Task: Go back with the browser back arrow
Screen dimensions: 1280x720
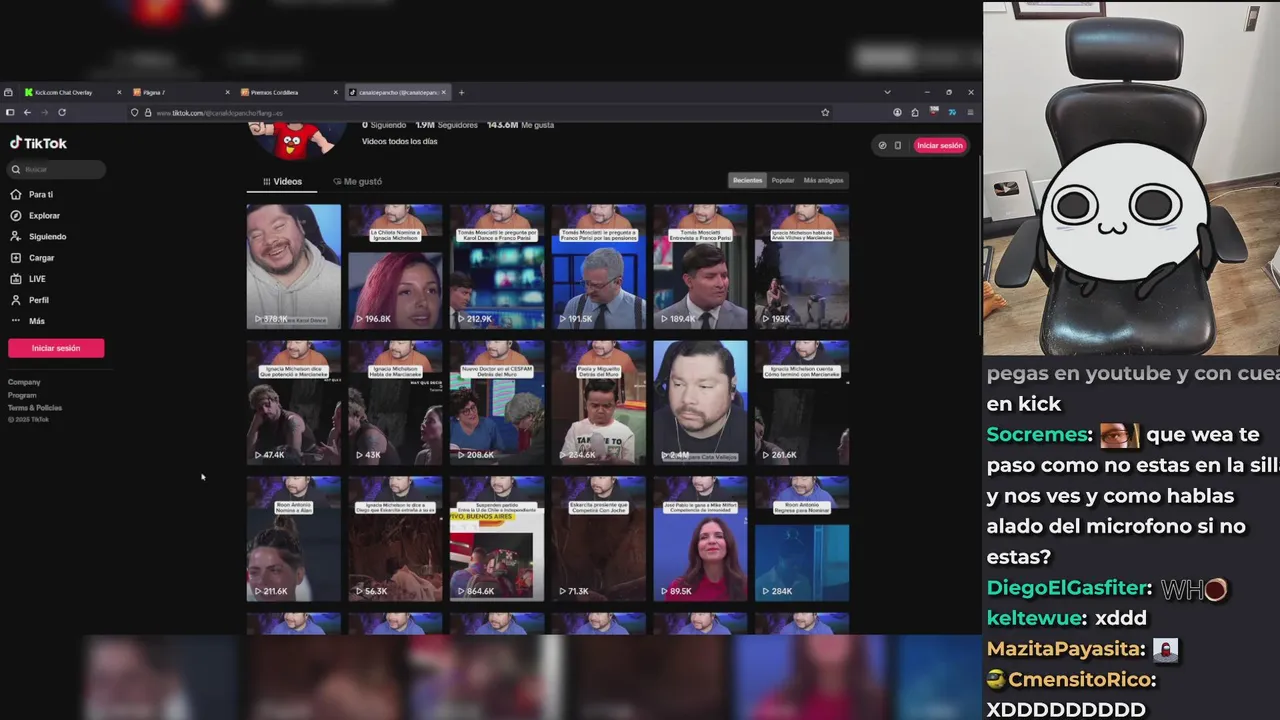Action: [x=27, y=112]
